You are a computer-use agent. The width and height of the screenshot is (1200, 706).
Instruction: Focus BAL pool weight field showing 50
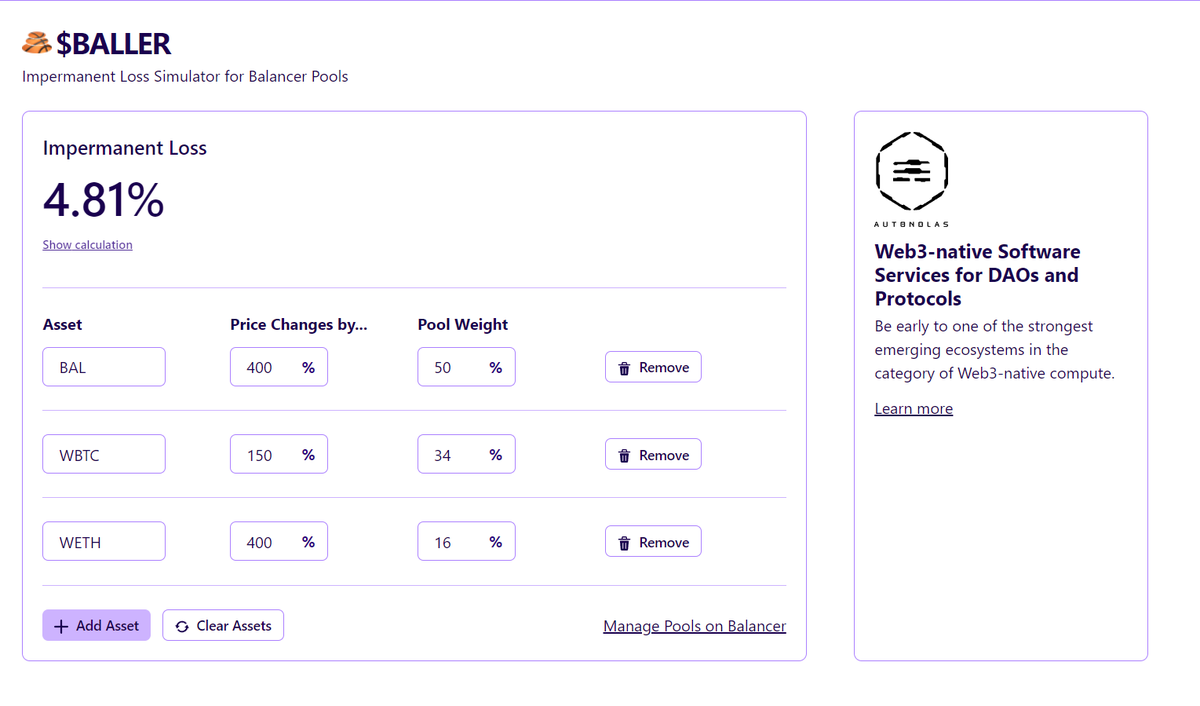[x=466, y=367]
